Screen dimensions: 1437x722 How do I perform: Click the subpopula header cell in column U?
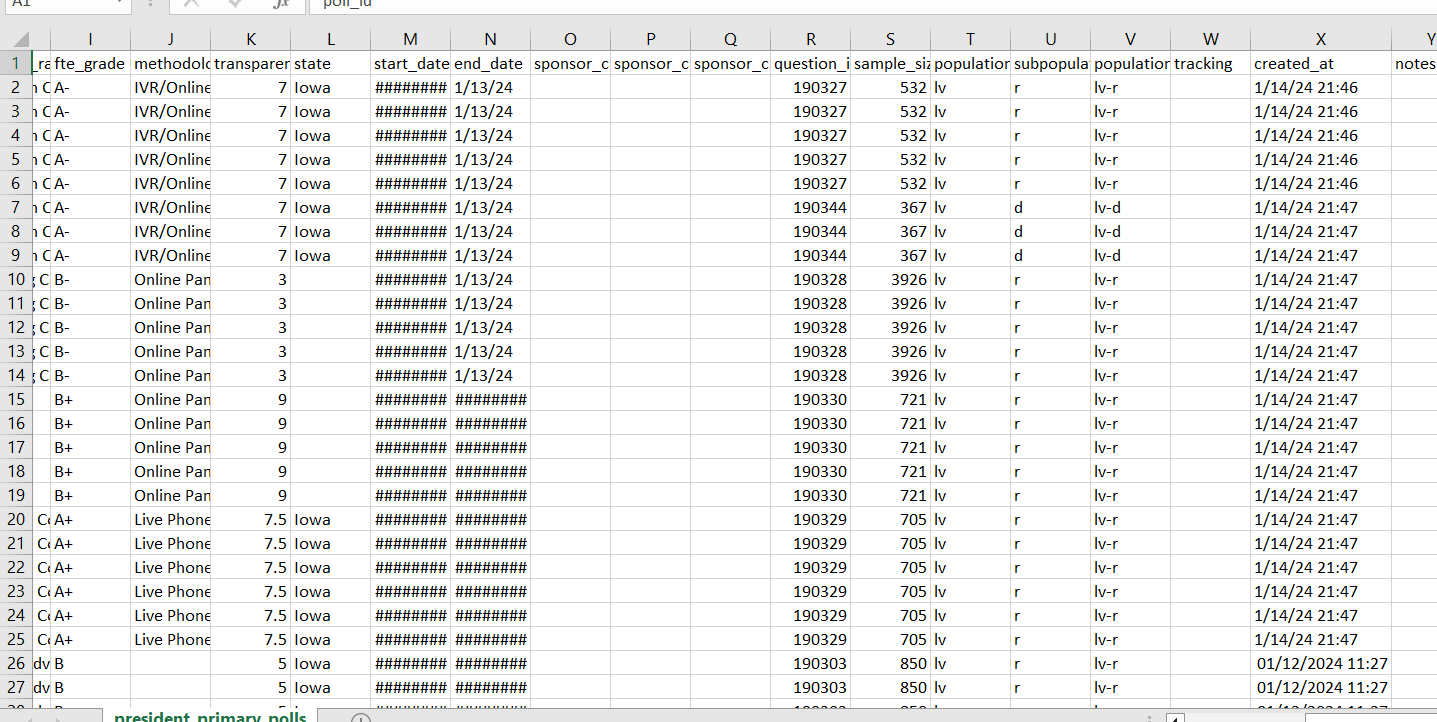(x=1050, y=63)
